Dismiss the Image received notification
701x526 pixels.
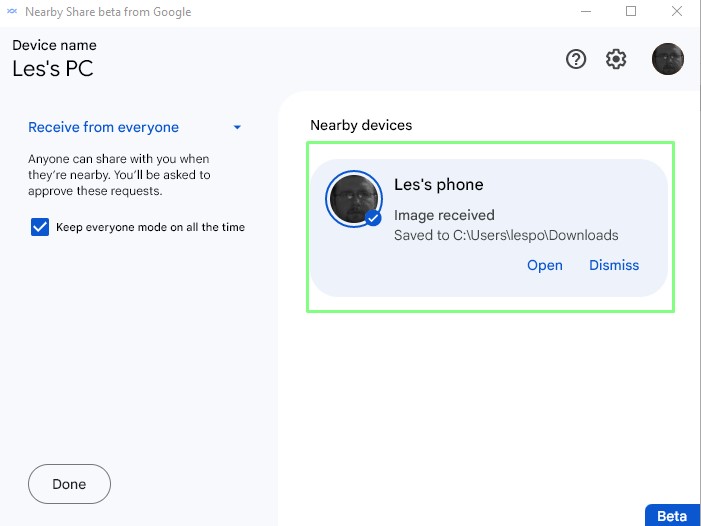[x=614, y=265]
